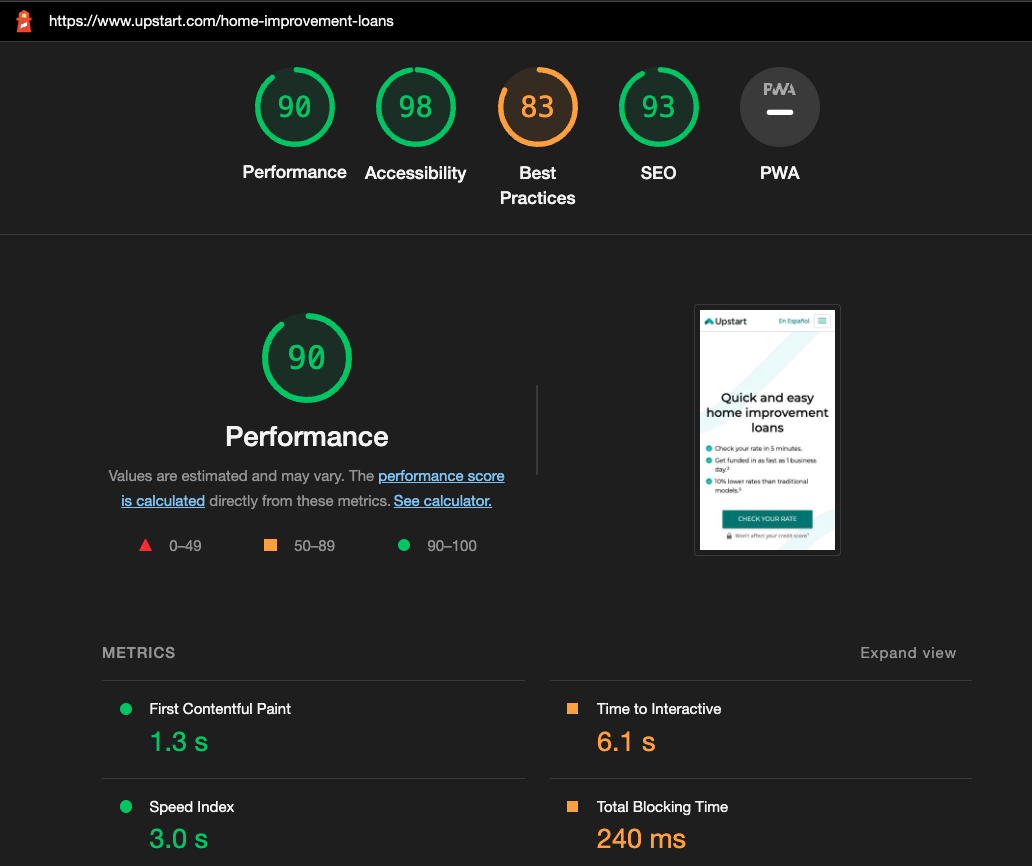Viewport: 1032px width, 866px height.
Task: Click the 1.3 s metric value
Action: point(178,742)
